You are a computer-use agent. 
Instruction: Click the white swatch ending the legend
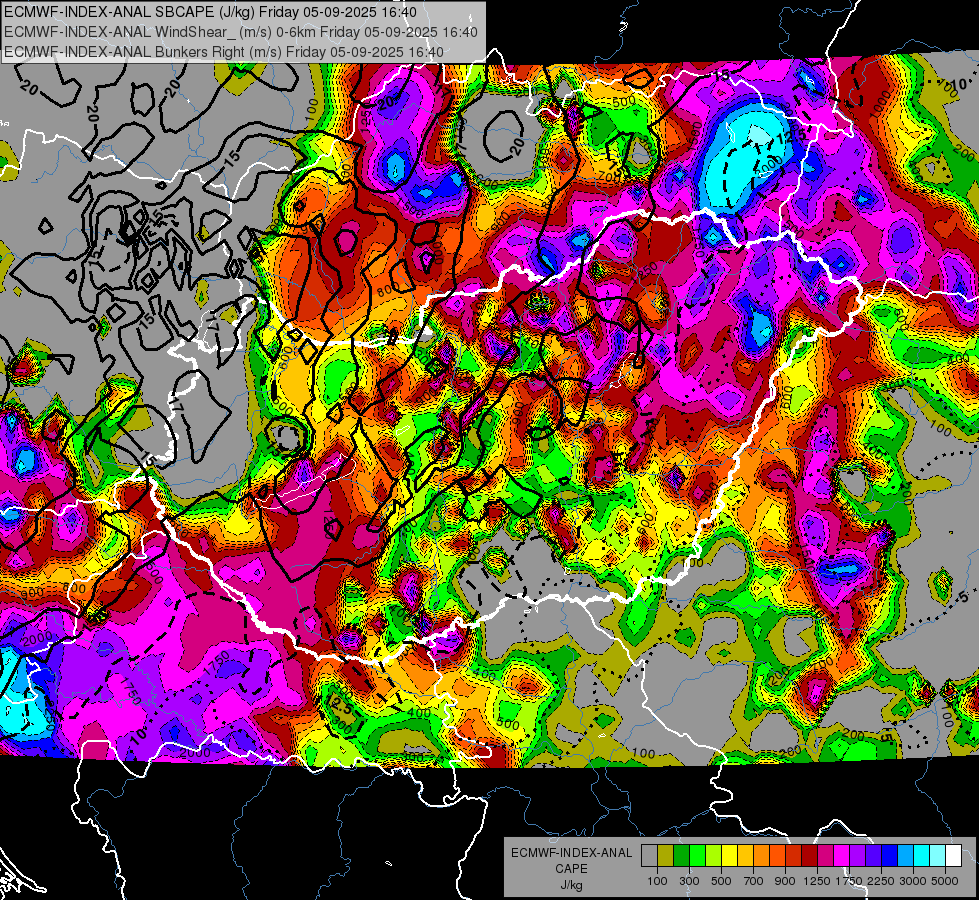pyautogui.click(x=953, y=856)
